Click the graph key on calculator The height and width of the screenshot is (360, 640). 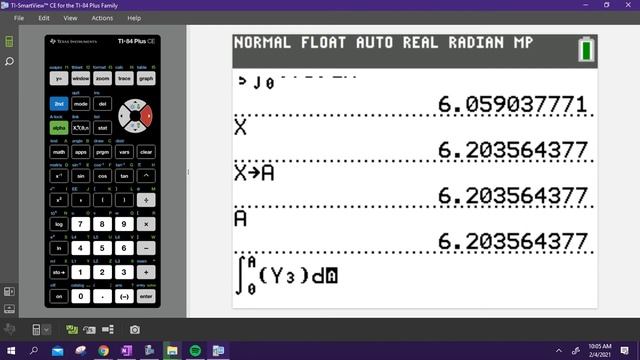pos(146,78)
